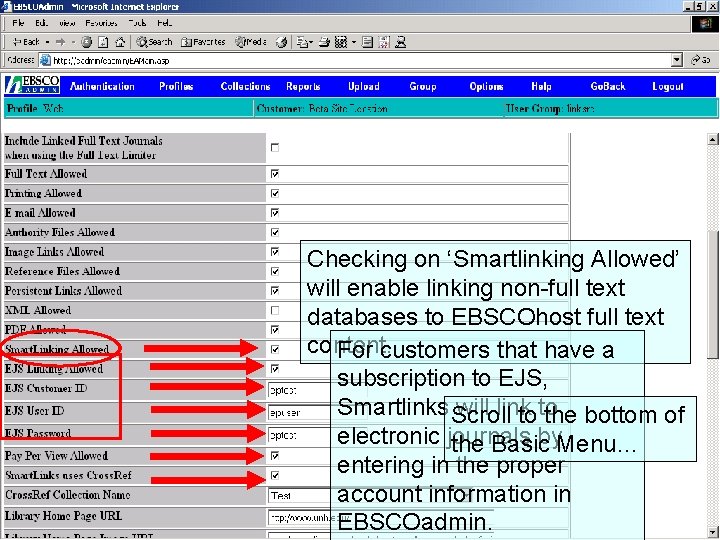720x540 pixels.
Task: Toggle the EJS Linking Allowed checkbox
Action: pyautogui.click(x=275, y=369)
